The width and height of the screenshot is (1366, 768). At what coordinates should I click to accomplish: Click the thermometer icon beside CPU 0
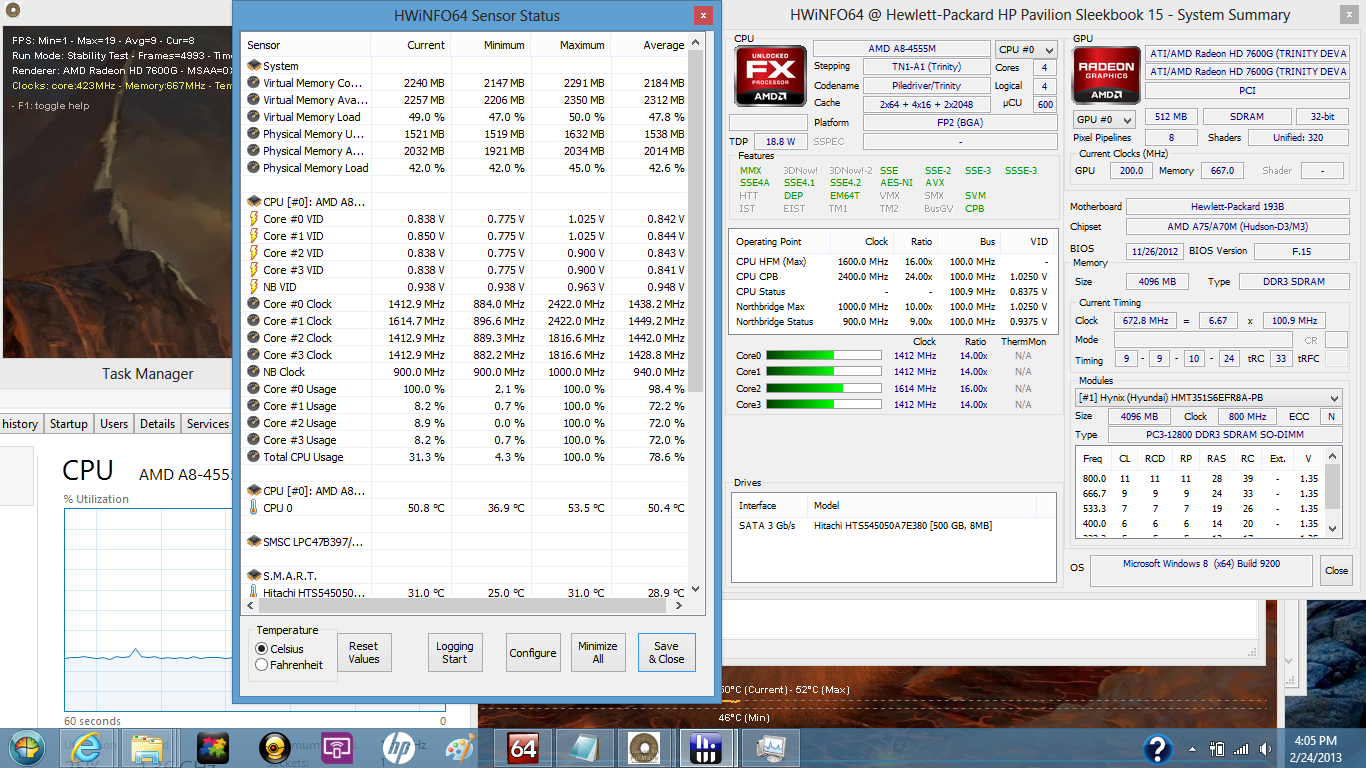pos(254,508)
